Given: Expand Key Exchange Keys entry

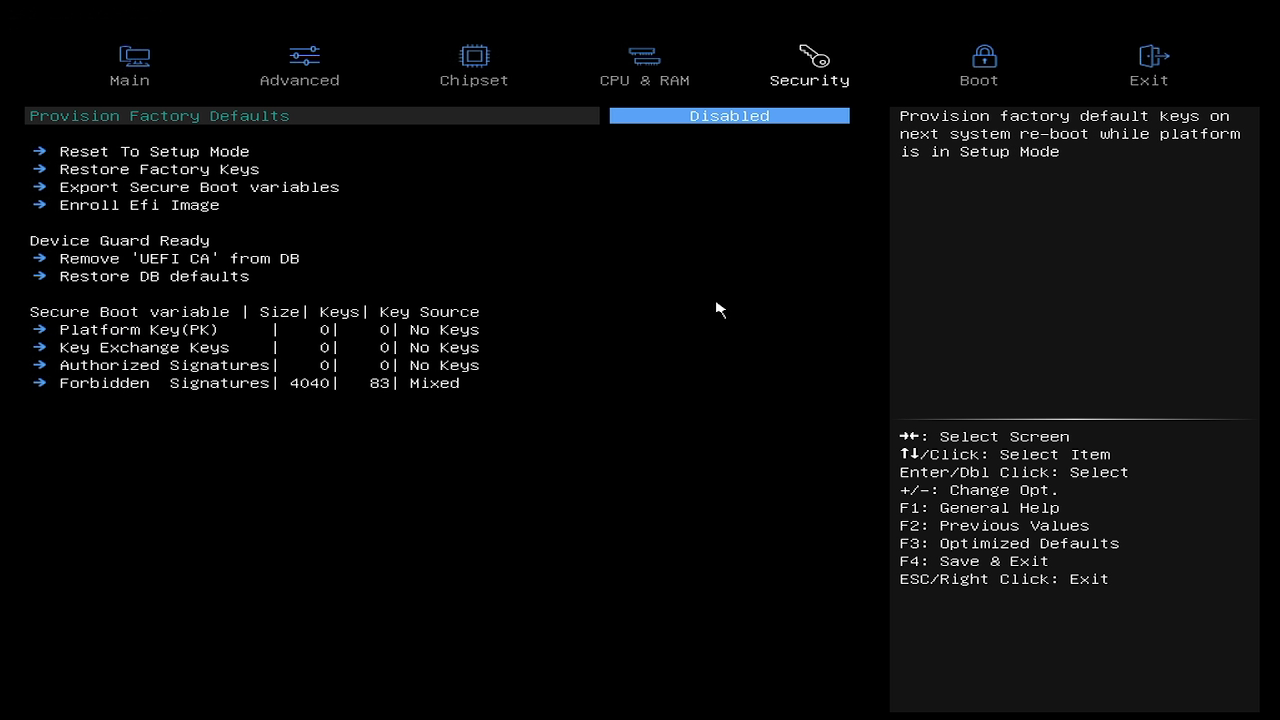Looking at the screenshot, I should [x=144, y=348].
